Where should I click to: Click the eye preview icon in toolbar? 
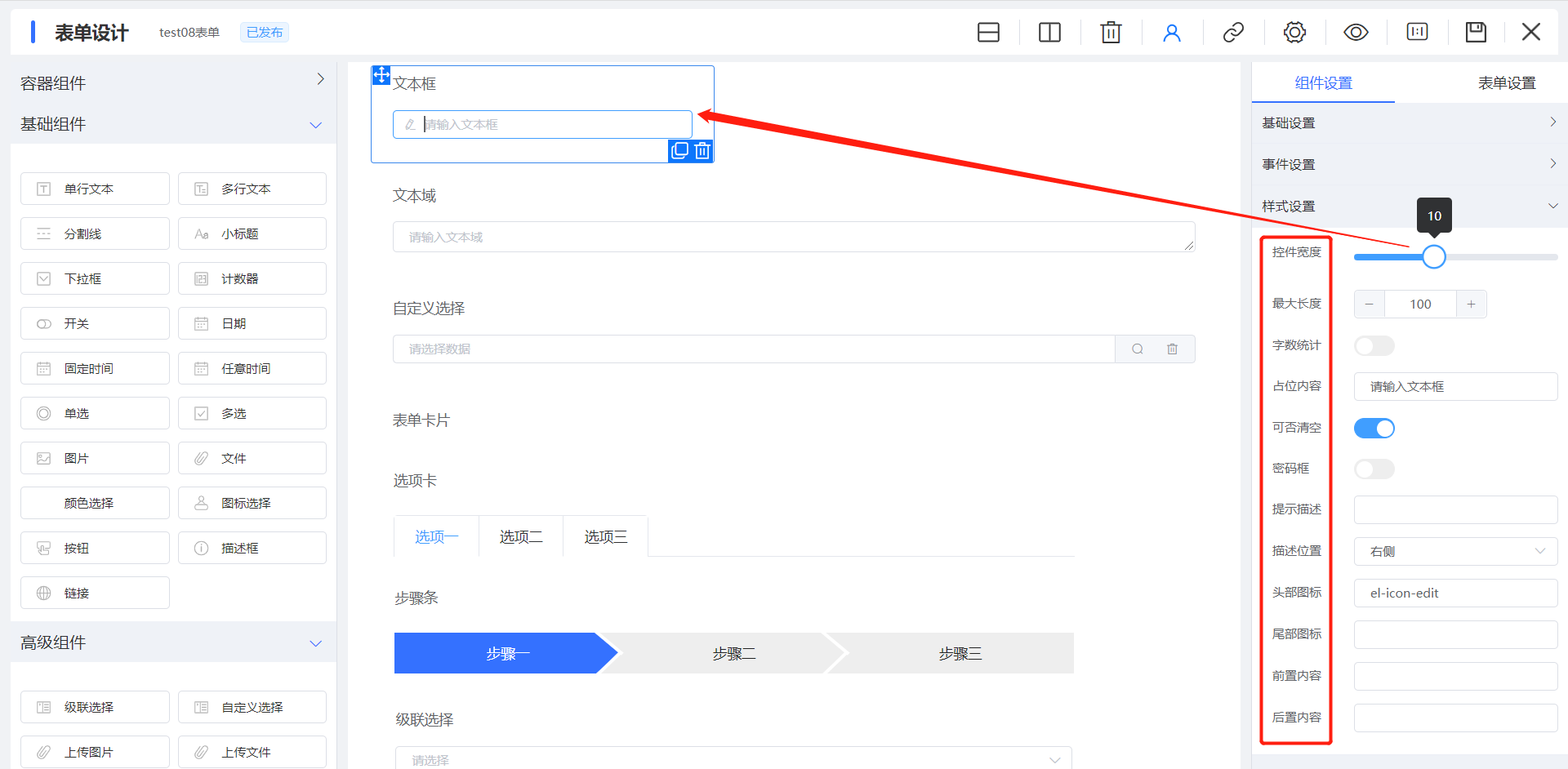(1356, 33)
